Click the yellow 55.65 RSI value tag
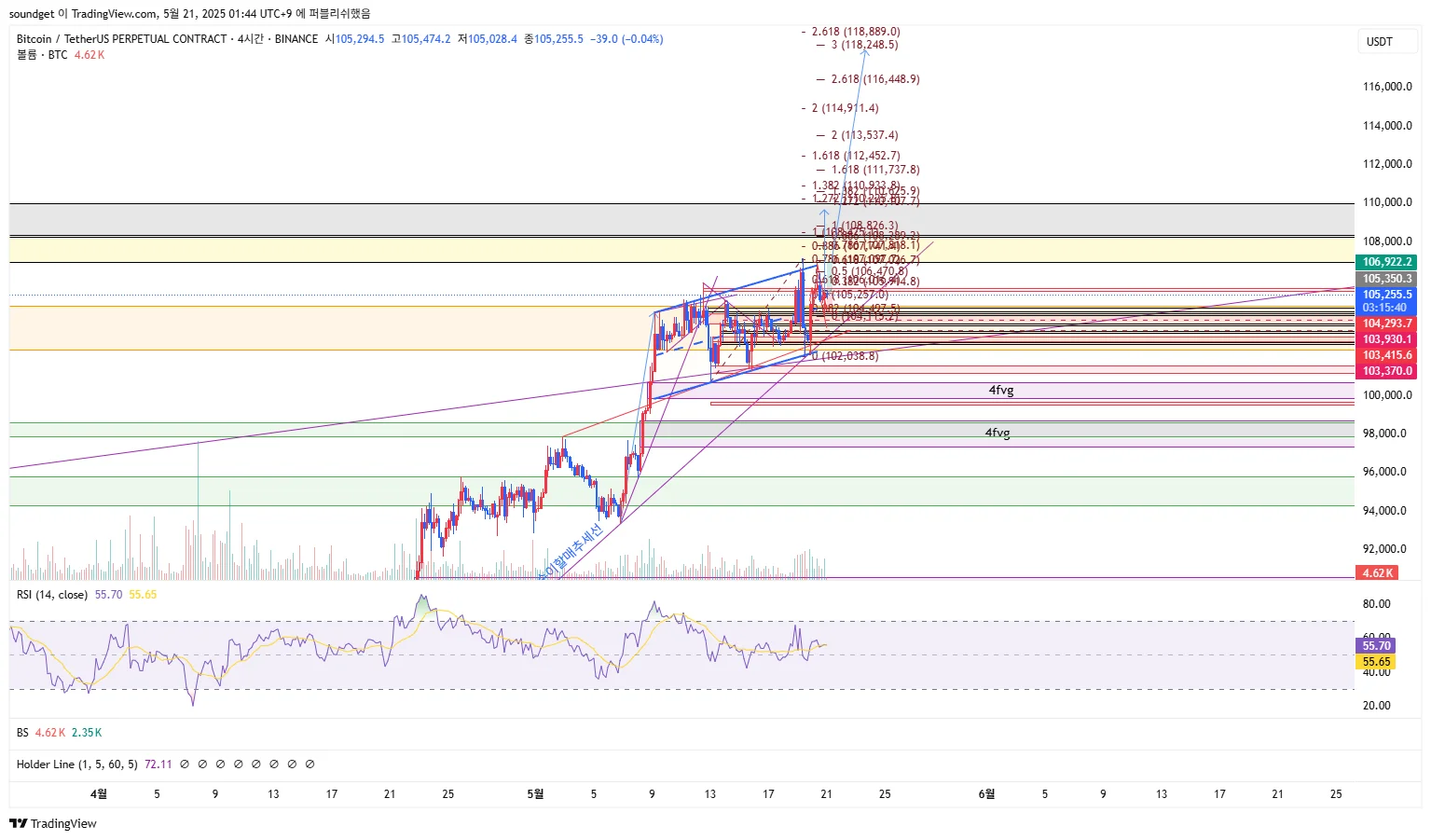 1376,662
